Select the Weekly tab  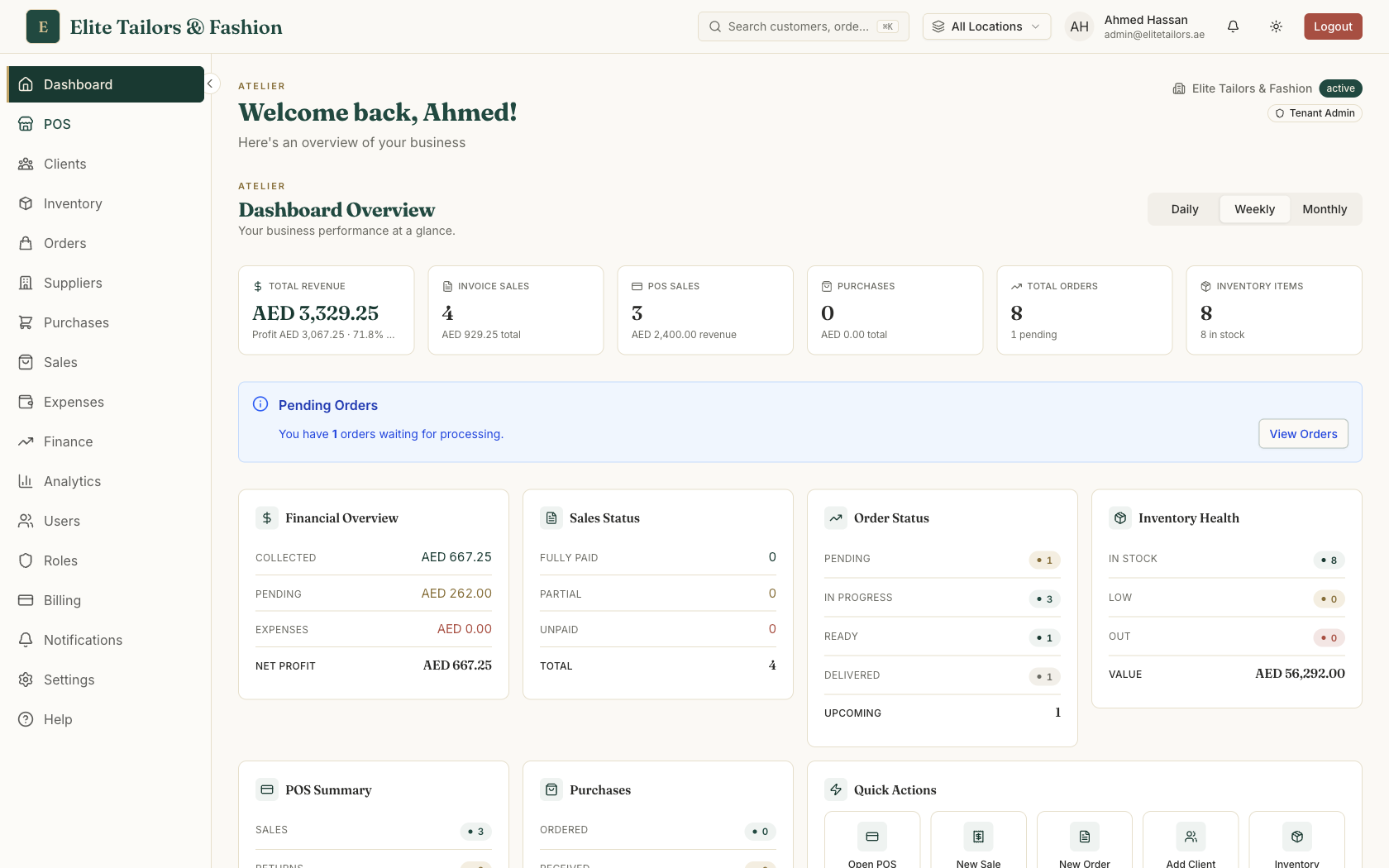1254,209
